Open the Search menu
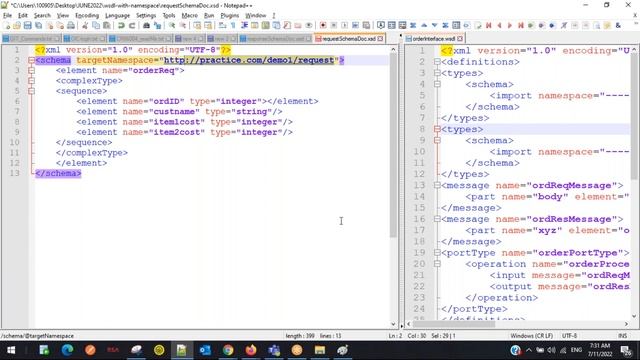This screenshot has height=360, width=640. [42, 16]
